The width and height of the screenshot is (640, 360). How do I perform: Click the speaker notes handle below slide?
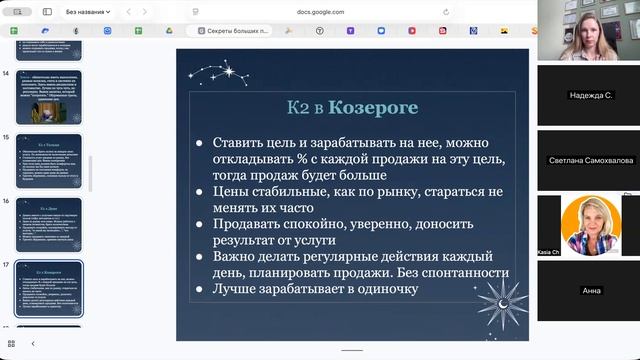click(352, 350)
